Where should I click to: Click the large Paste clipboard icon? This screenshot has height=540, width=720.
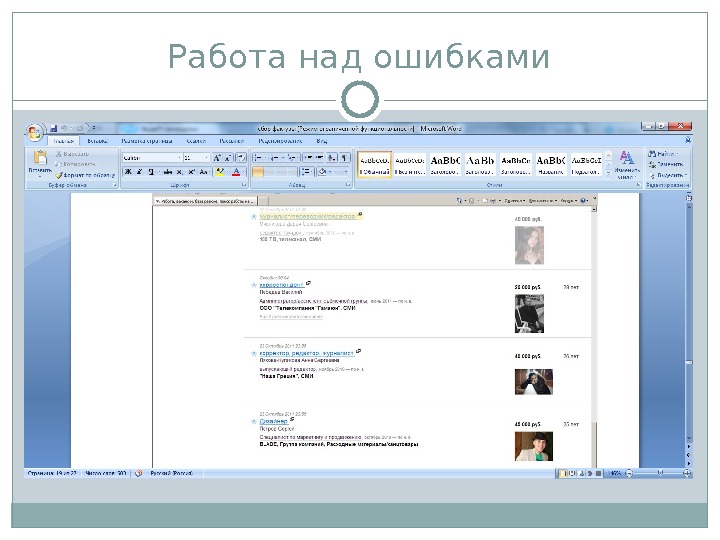(40, 158)
